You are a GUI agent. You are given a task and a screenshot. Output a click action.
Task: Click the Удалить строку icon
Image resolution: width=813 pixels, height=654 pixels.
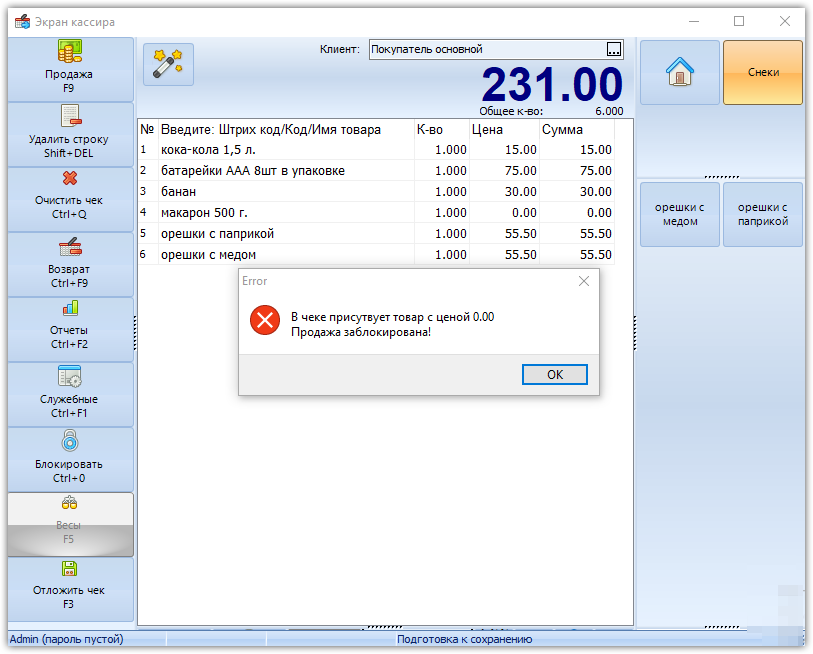[71, 116]
